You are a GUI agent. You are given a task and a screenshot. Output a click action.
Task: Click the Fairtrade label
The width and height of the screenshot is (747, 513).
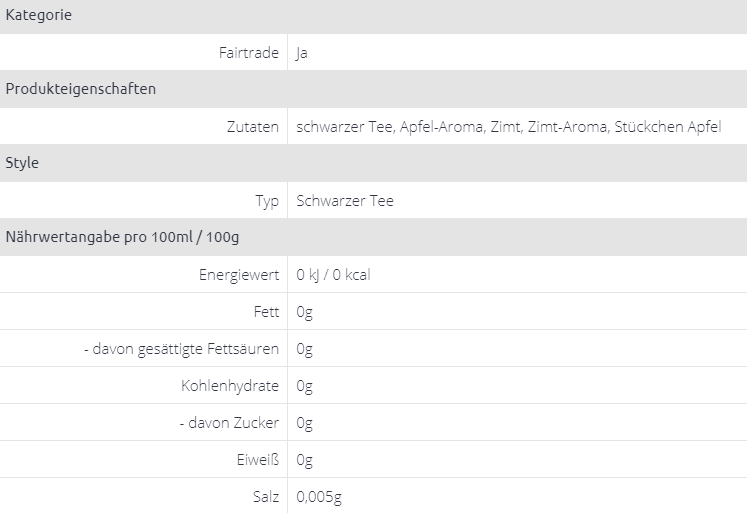pyautogui.click(x=248, y=53)
